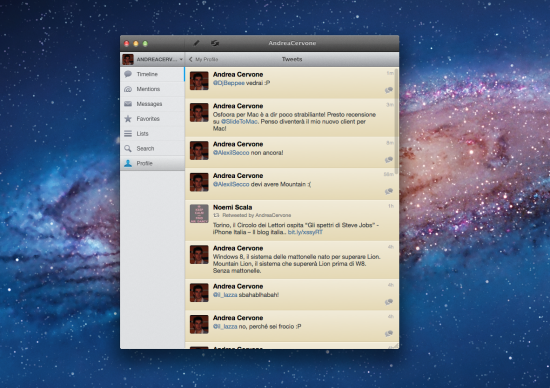Screen dimensions: 550x388
Task: Click Andrea Cervone name on 'vedrai :P' tweet
Action: pos(238,74)
